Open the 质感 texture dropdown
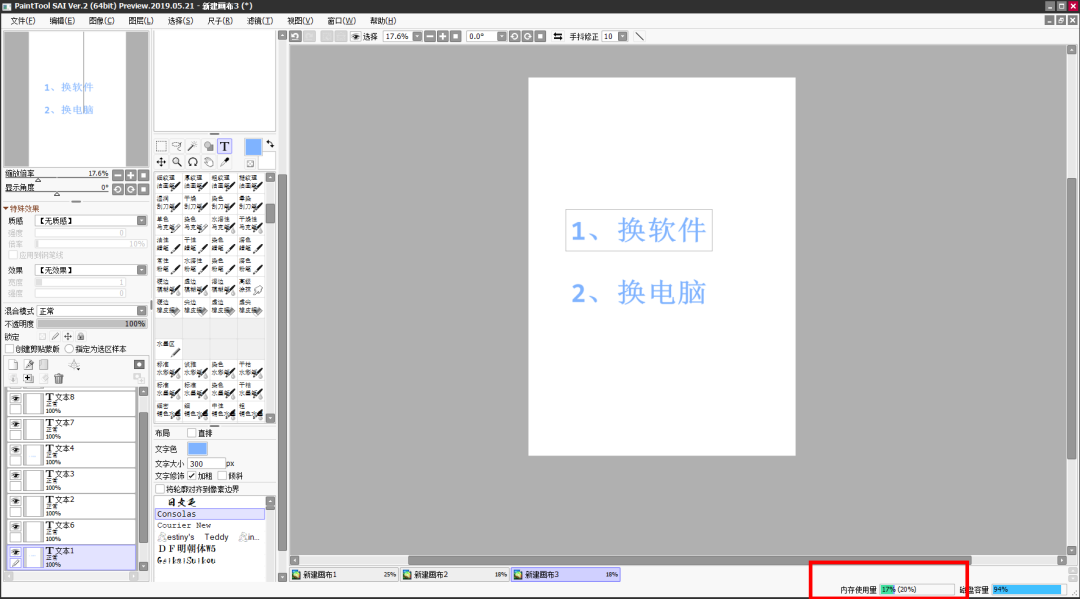 (141, 219)
